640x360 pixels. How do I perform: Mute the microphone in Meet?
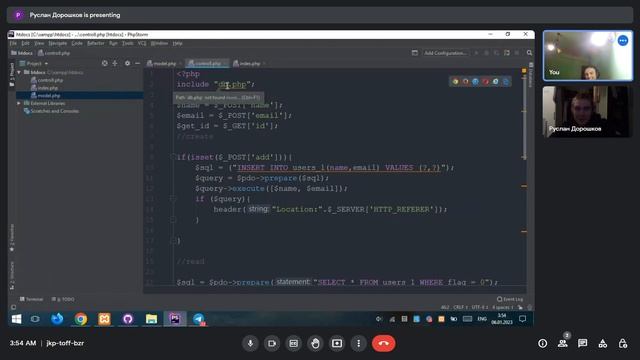pos(251,344)
